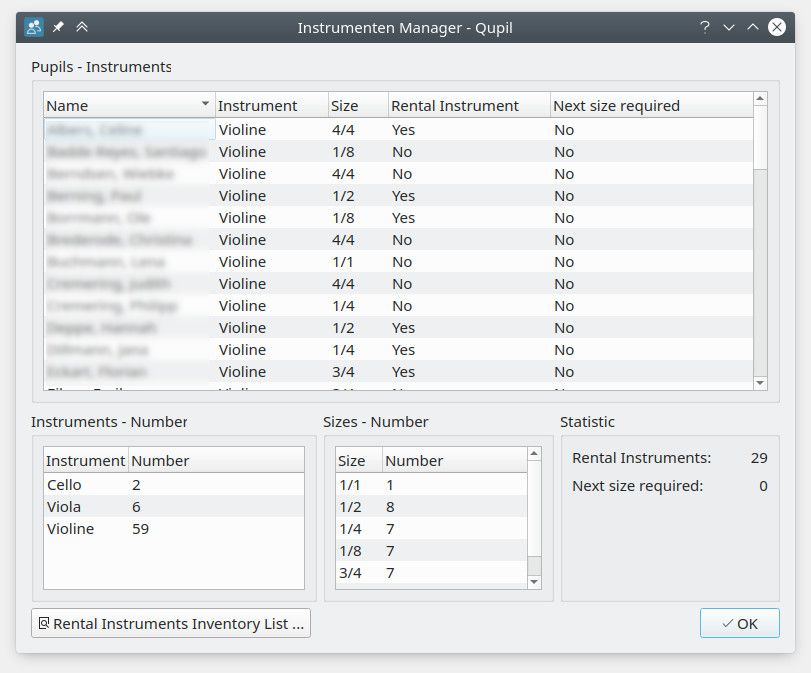Maximize the window with the up chevron
The width and height of the screenshot is (811, 673).
pyautogui.click(x=753, y=27)
